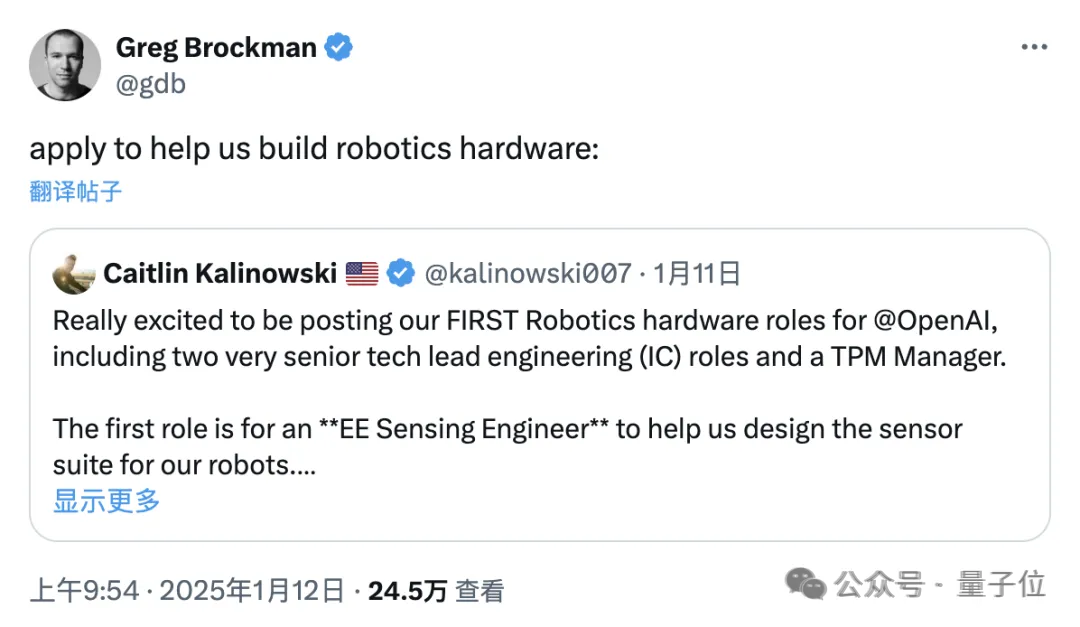Click the main post text about robotics hardware

point(314,149)
